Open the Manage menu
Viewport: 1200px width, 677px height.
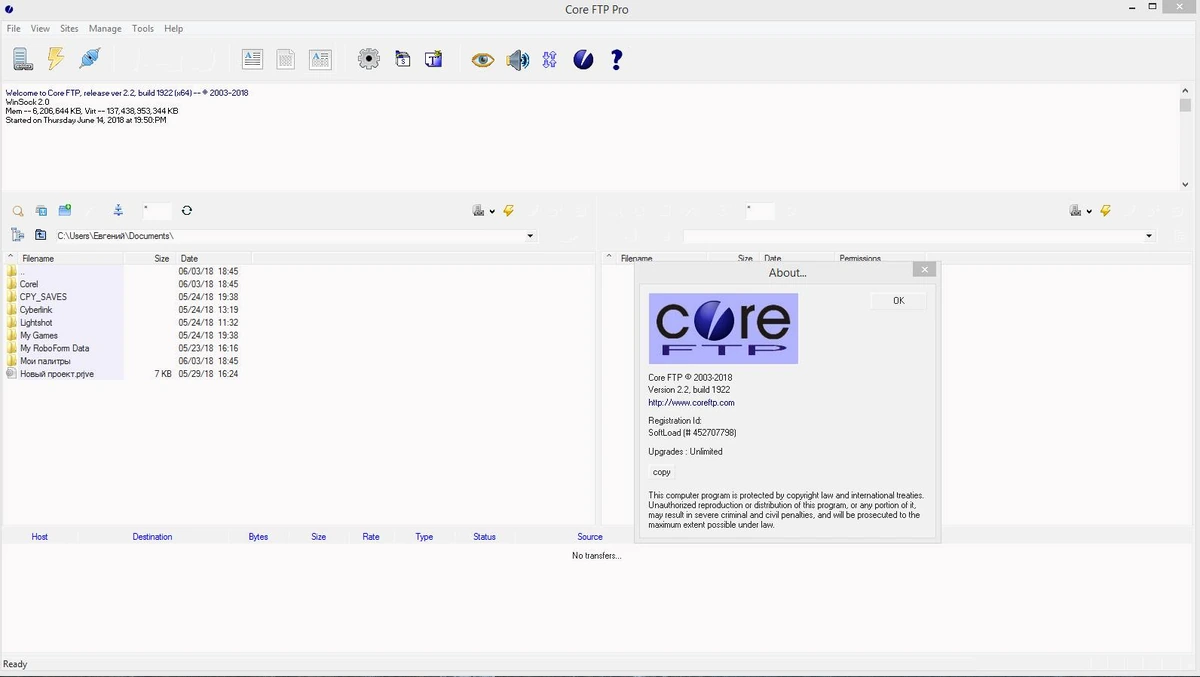pos(105,29)
